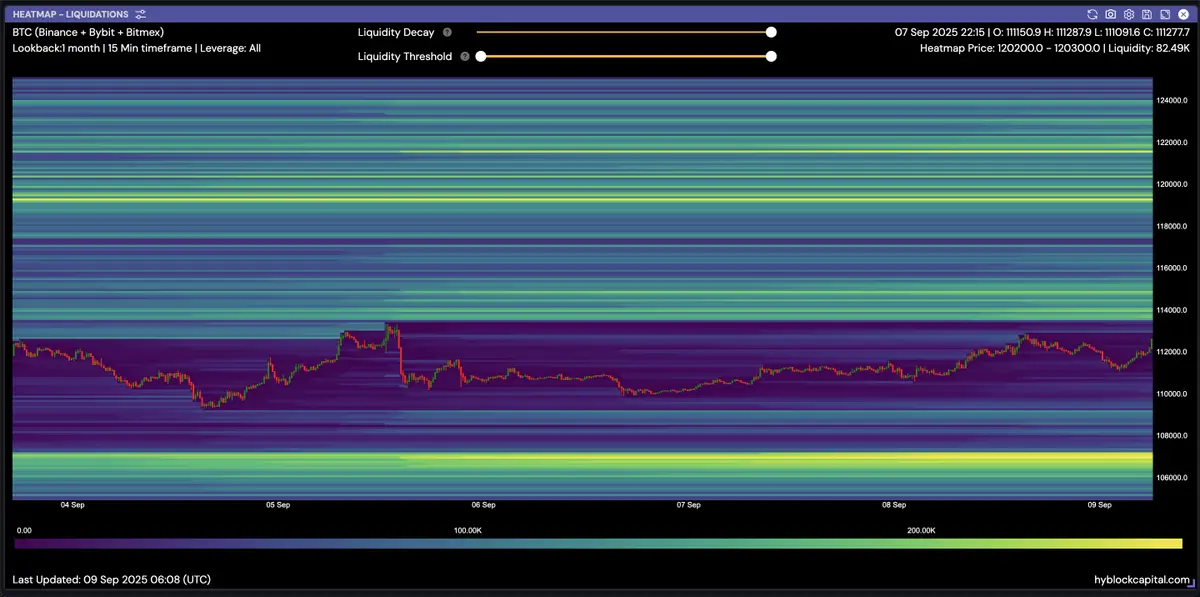Click the Lookback:1 month timeframe text

tap(136, 48)
